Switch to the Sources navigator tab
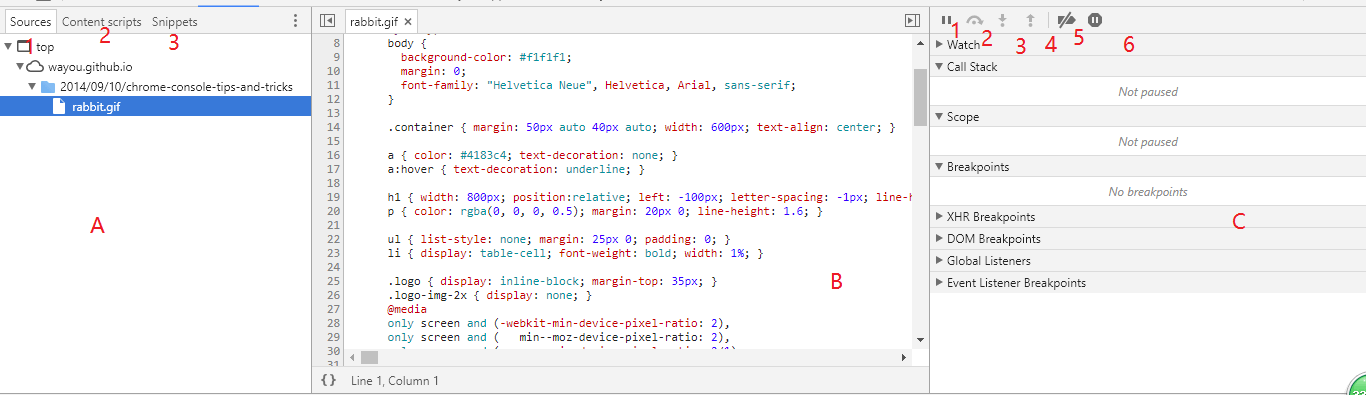Viewport: 1366px width, 395px height. (30, 21)
